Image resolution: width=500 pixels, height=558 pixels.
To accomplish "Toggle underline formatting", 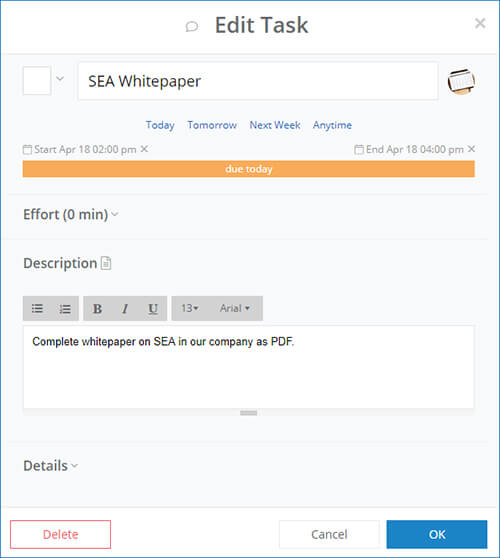I will click(x=153, y=309).
